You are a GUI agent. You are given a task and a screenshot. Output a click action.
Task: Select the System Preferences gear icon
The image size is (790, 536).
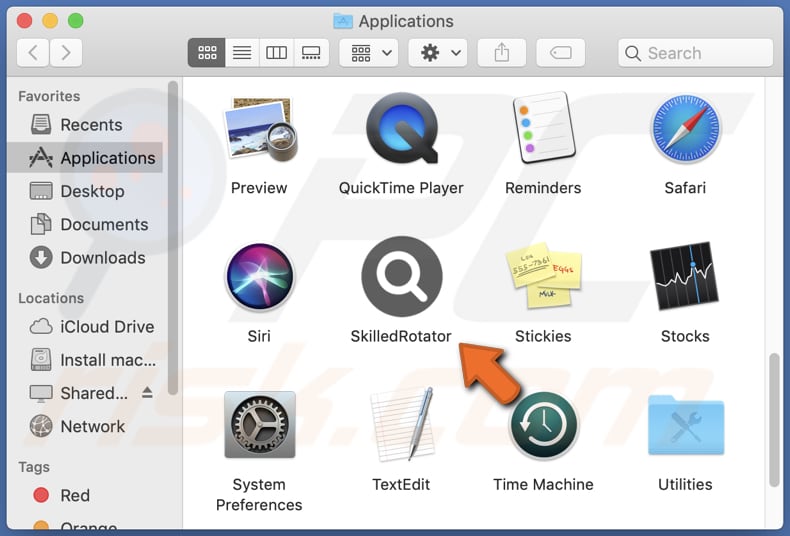259,424
